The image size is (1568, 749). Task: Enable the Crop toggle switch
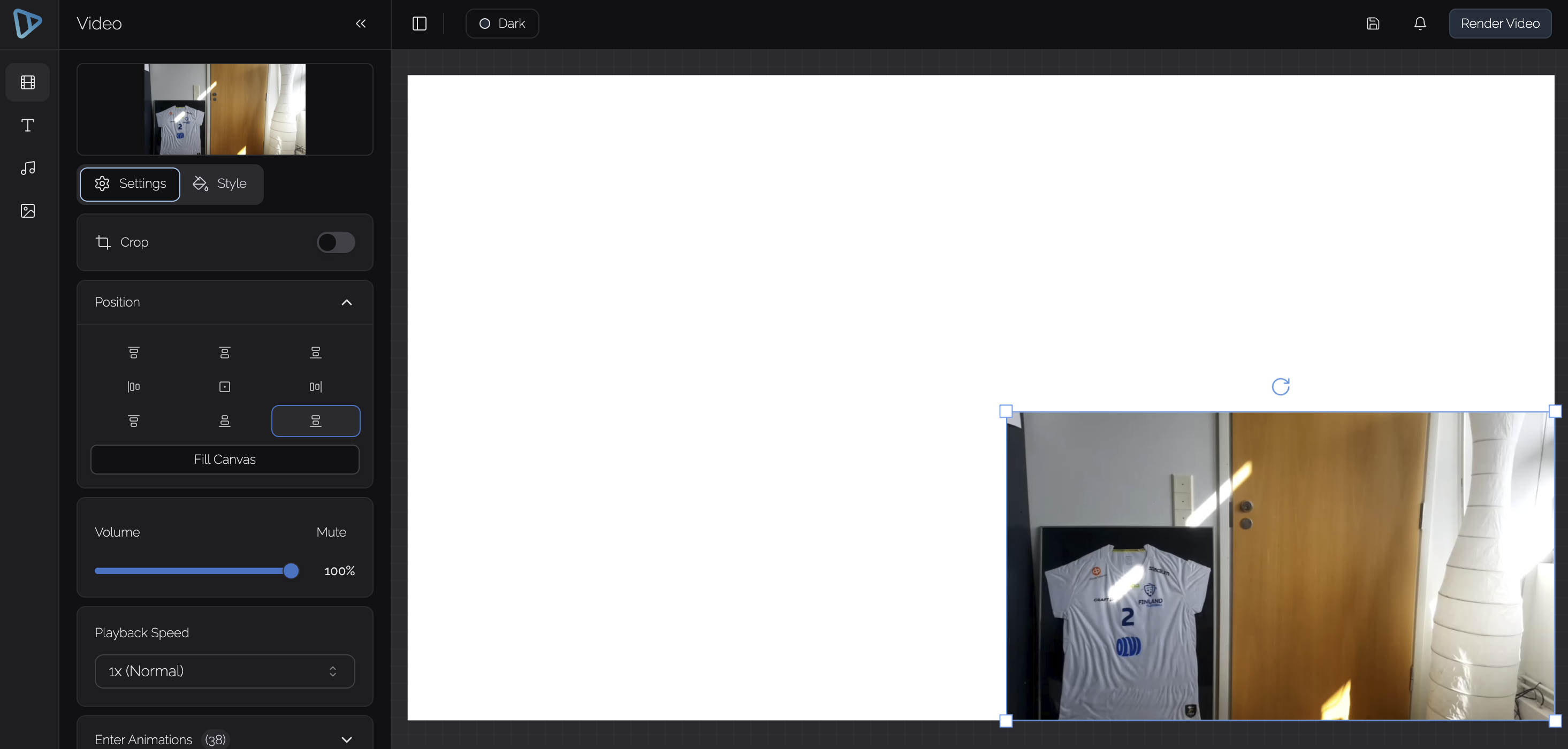pyautogui.click(x=336, y=242)
